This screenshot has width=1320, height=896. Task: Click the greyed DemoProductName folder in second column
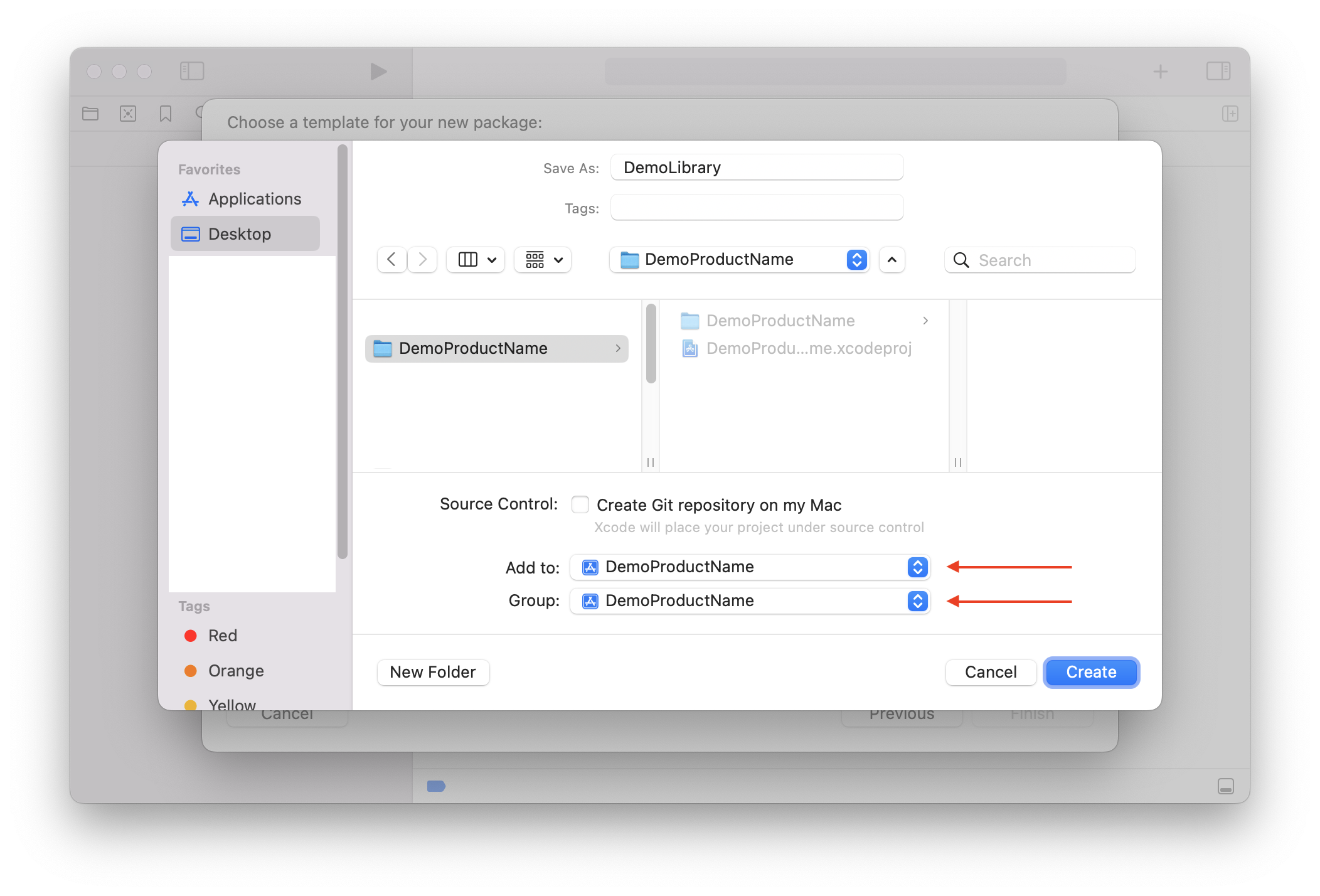coord(804,321)
